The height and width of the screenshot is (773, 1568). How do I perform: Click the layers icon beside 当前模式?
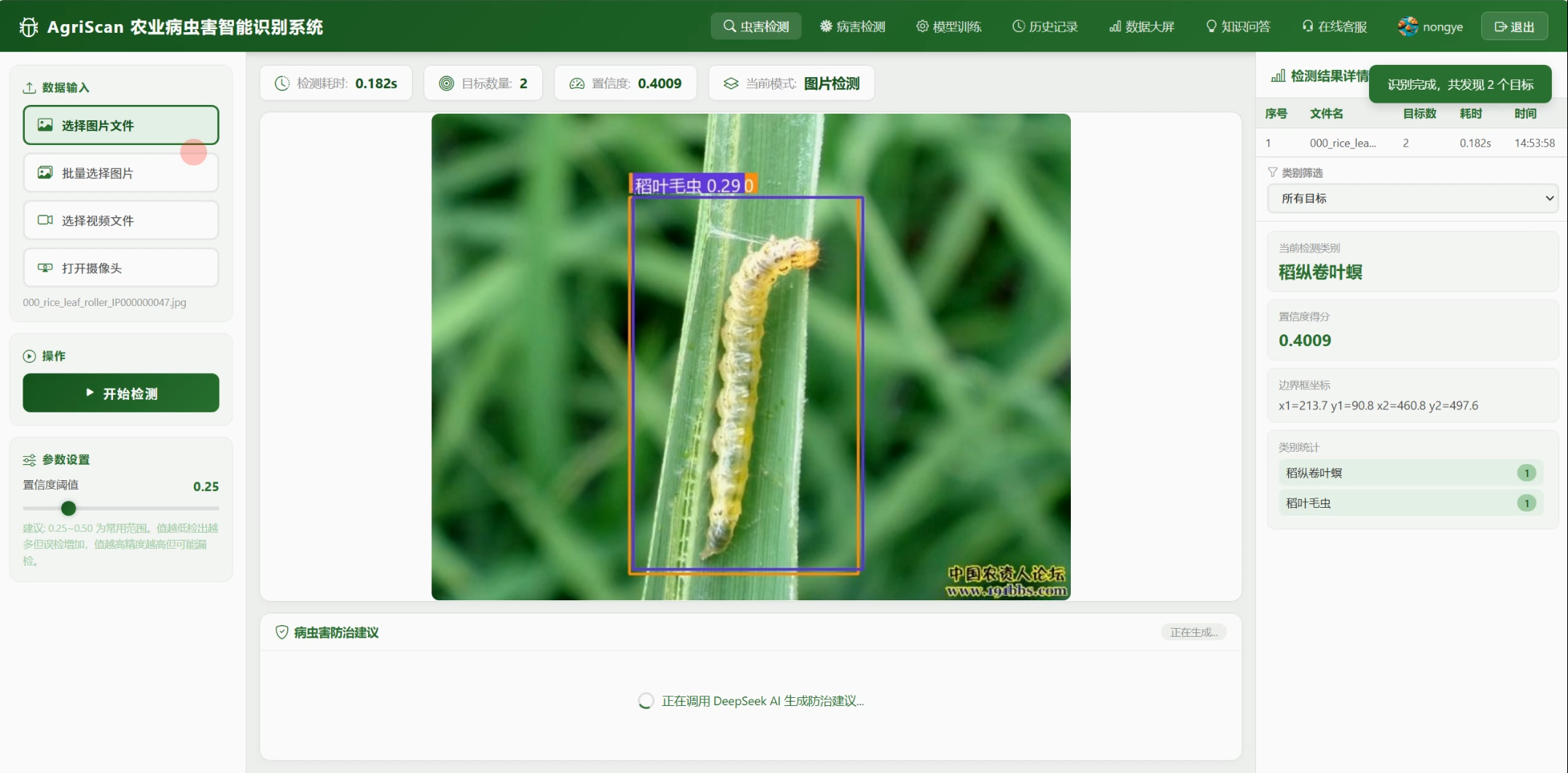[730, 83]
